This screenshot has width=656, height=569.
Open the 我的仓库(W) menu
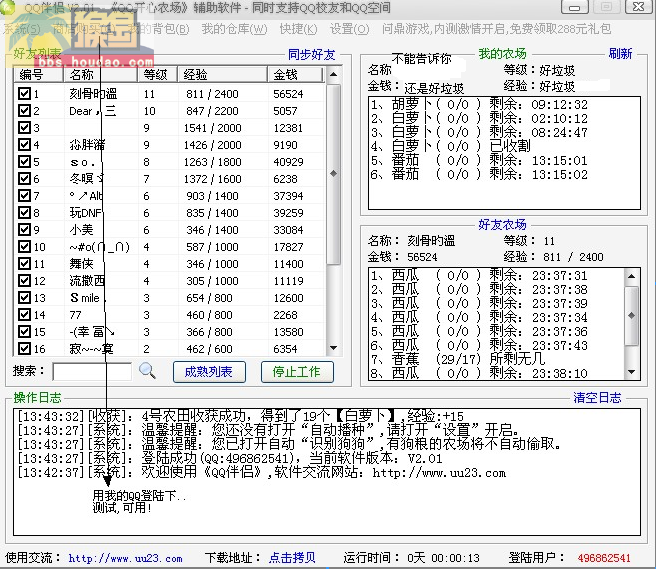point(234,29)
